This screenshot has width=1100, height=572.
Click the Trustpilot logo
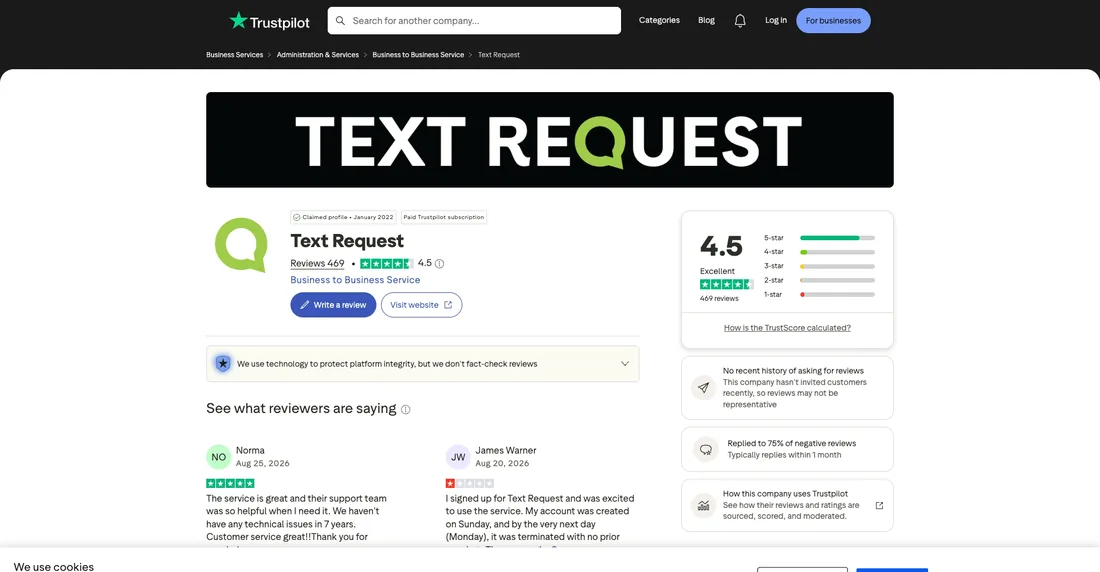269,21
